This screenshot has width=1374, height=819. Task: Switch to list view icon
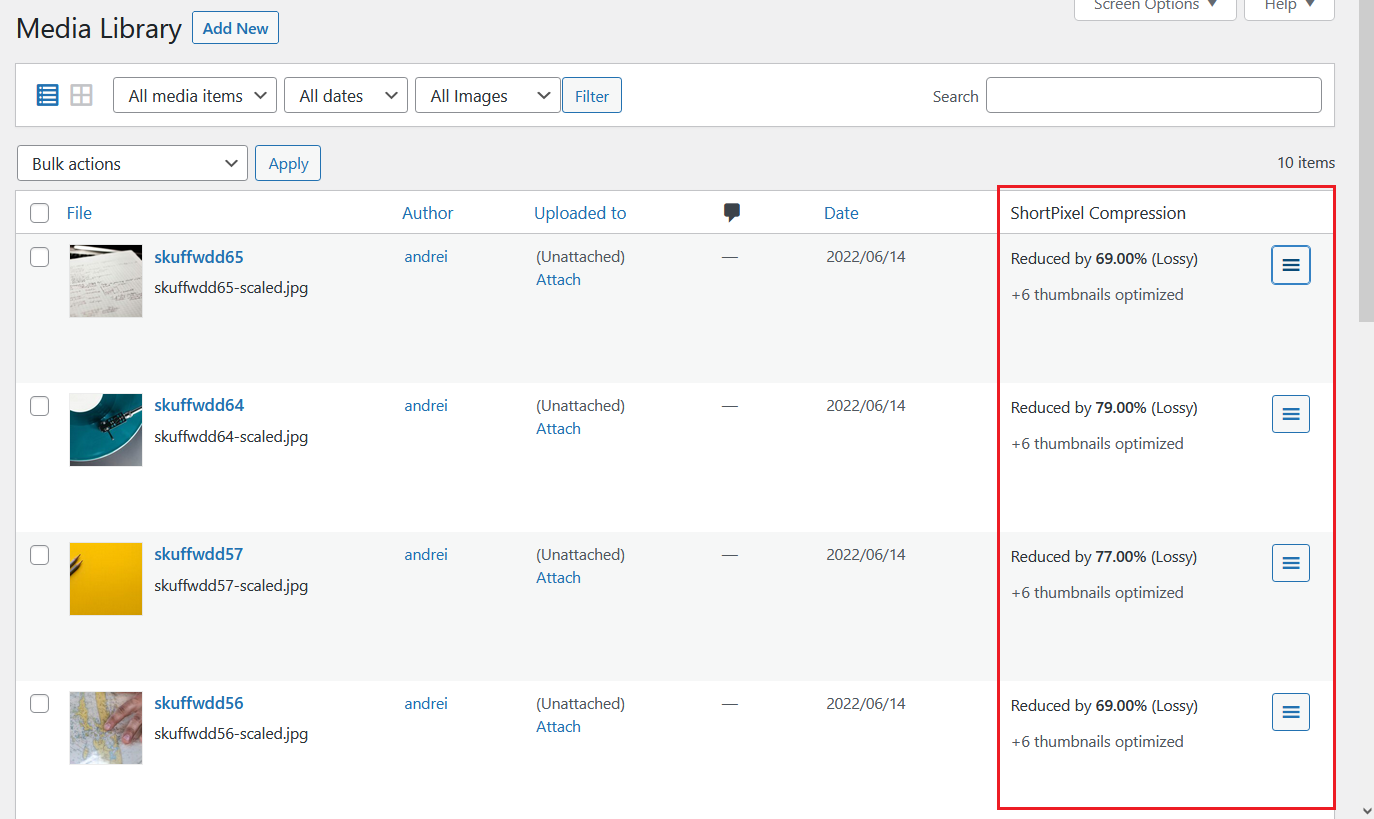(48, 95)
